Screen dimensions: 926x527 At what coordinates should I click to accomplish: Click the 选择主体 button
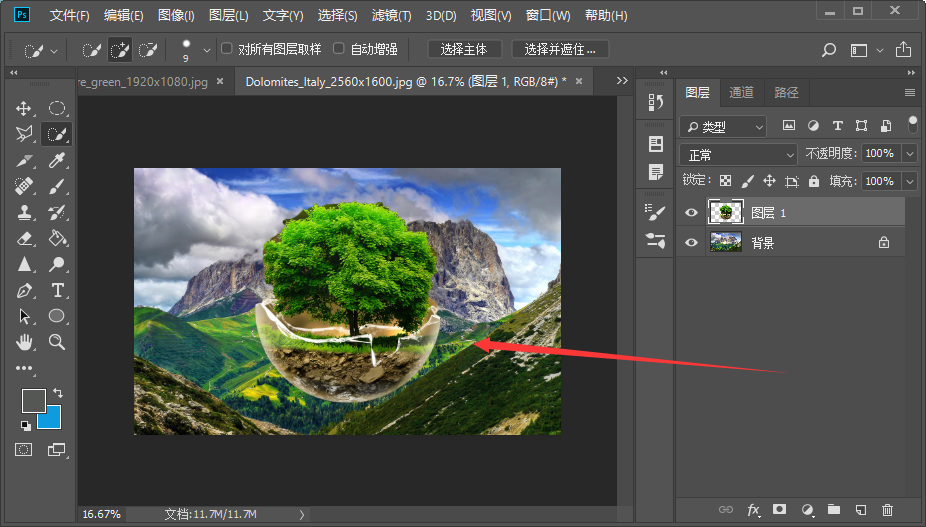pyautogui.click(x=464, y=49)
